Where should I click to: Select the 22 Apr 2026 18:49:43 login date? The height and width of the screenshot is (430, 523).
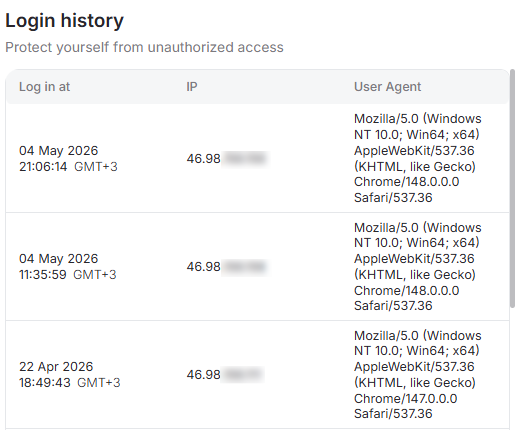69,374
